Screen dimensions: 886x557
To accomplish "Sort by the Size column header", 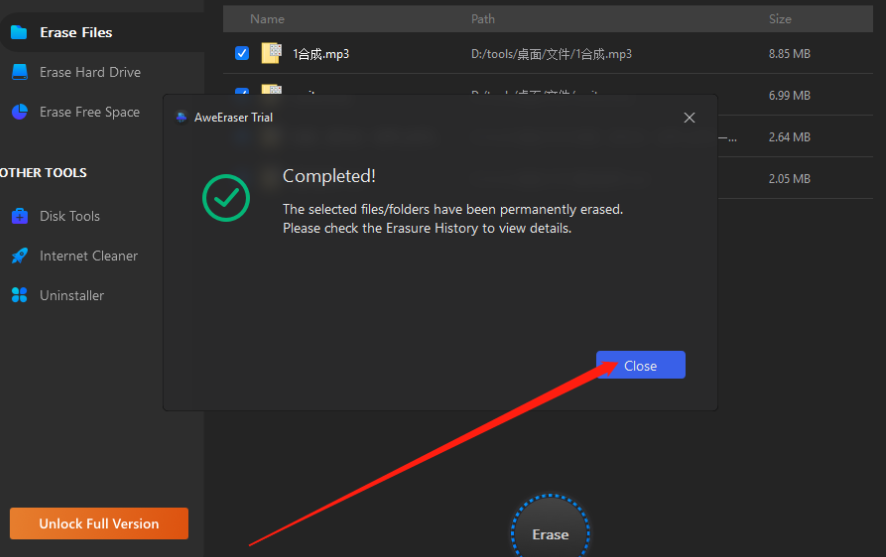I will pos(780,19).
